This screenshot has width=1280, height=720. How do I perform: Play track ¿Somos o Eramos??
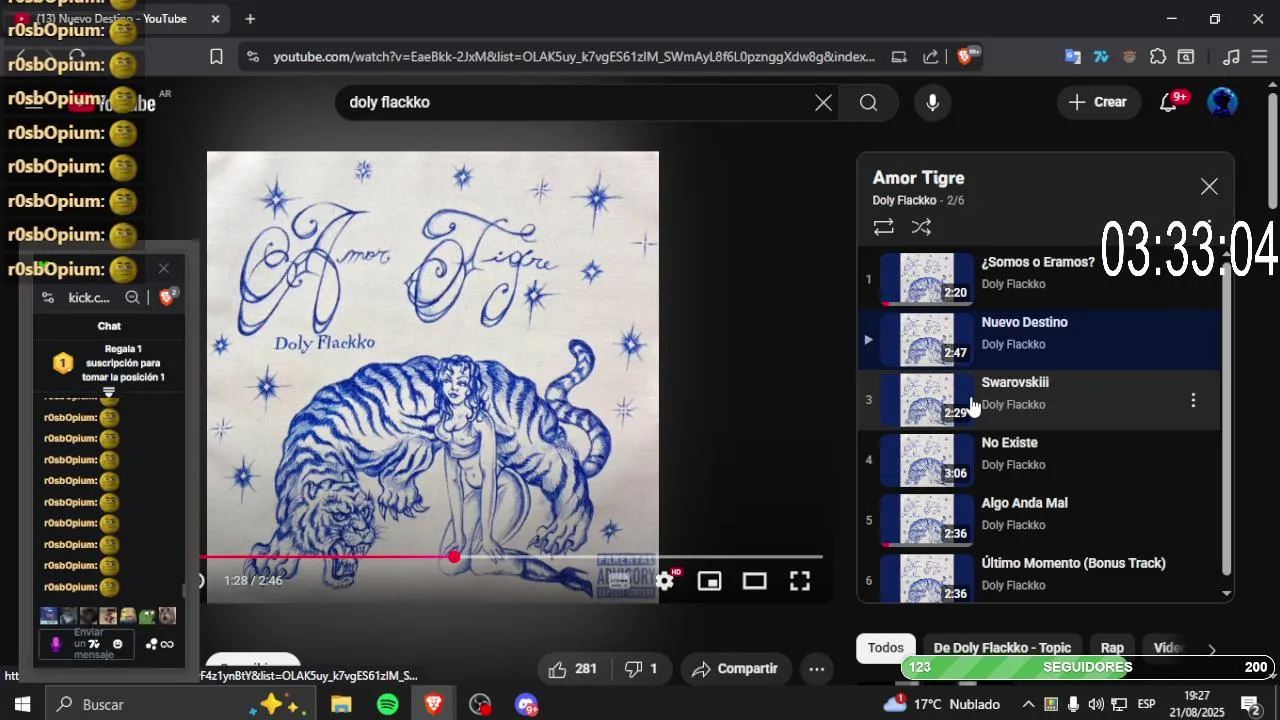1040,279
